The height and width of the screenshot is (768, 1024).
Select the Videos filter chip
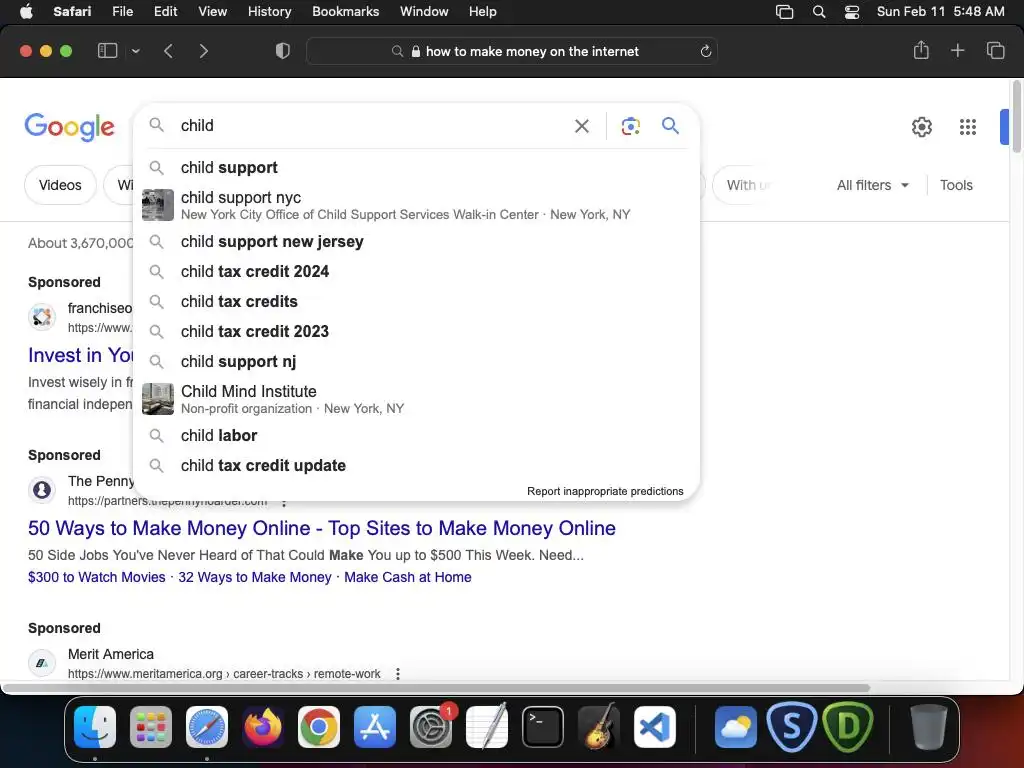tap(60, 185)
